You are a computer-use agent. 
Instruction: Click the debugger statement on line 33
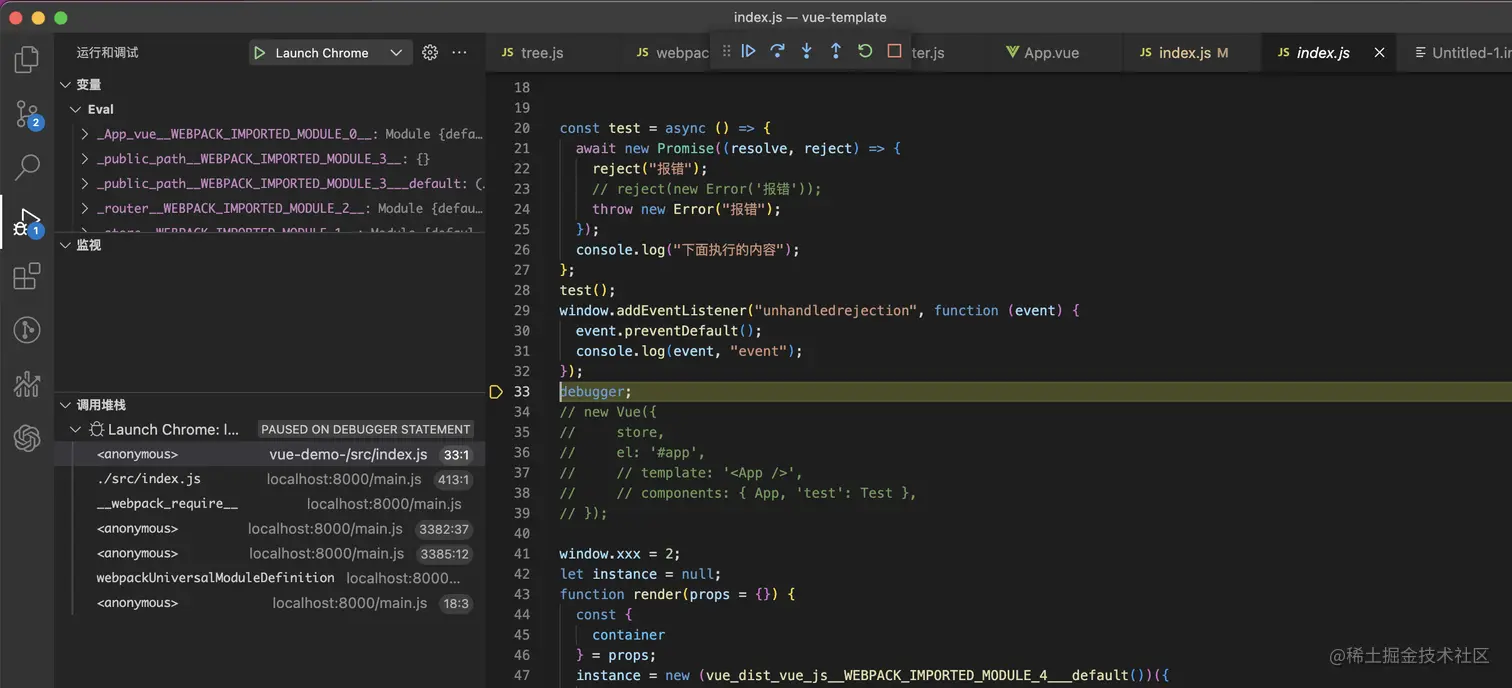[x=596, y=392]
